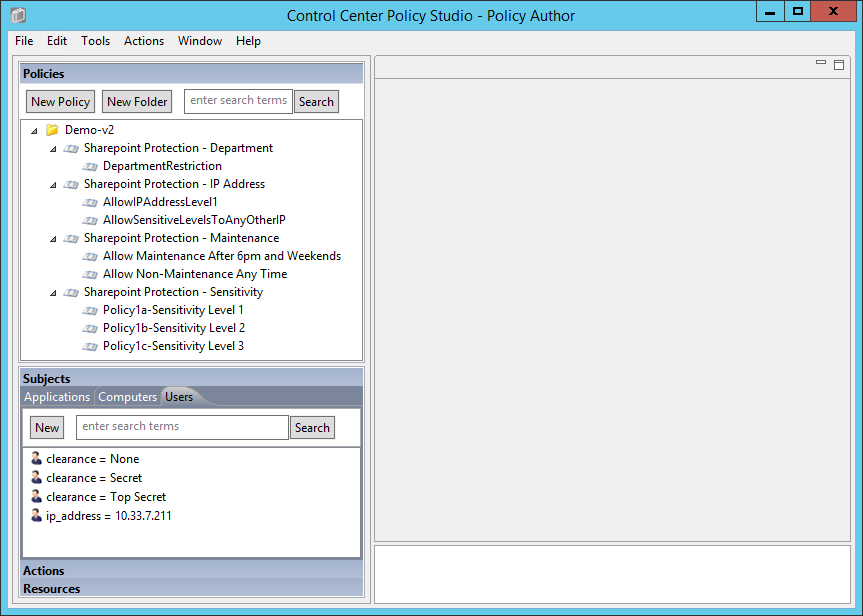Click the user icon for clearance = None
The image size is (863, 616).
click(36, 458)
